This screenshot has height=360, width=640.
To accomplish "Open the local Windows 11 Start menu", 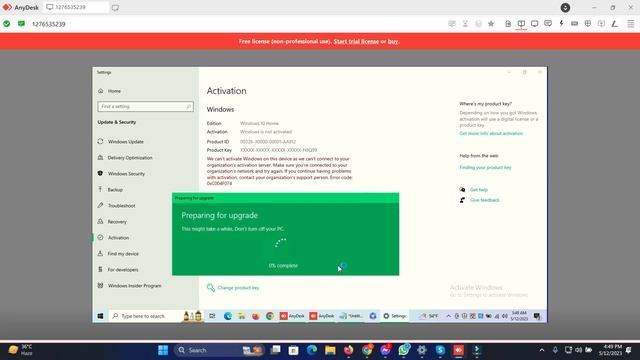I will point(163,350).
